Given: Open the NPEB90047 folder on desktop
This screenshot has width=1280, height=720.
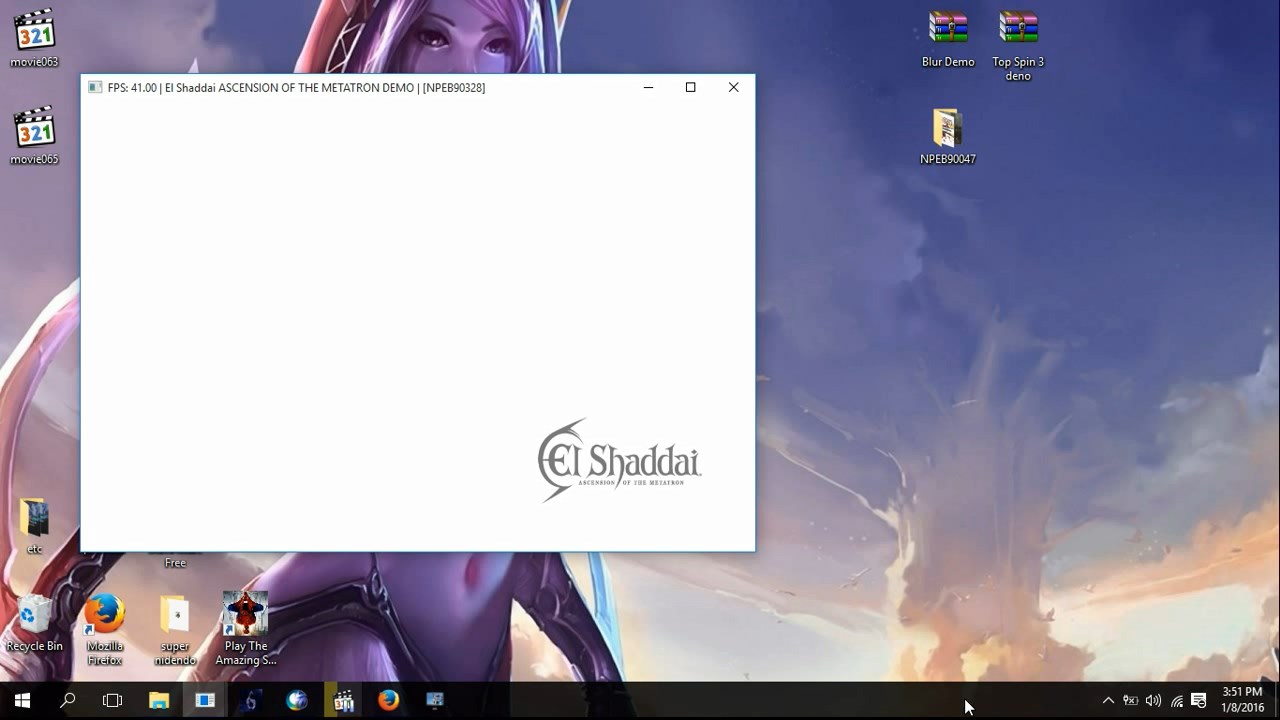Looking at the screenshot, I should coord(947,128).
